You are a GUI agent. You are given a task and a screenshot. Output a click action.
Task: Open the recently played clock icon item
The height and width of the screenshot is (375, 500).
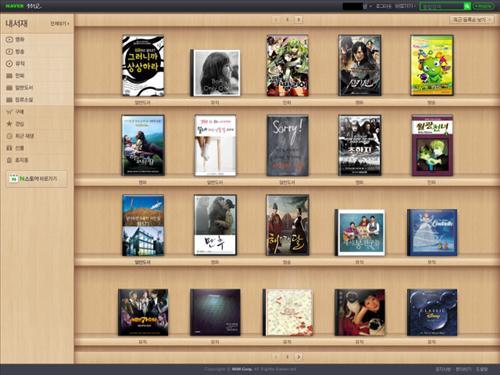point(9,136)
